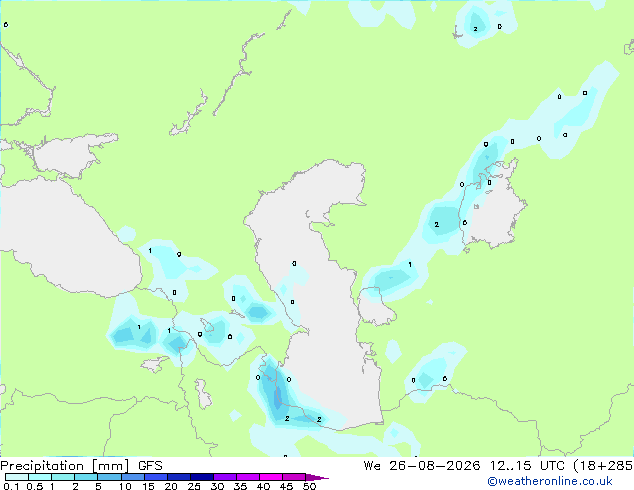Click the legend scale label '15'

pos(148,486)
